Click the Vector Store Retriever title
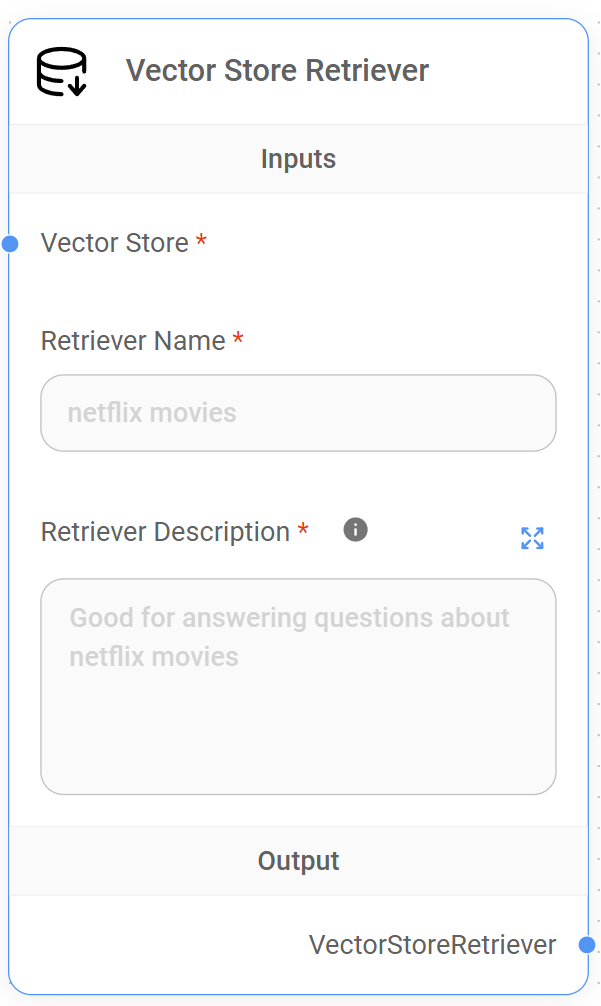 tap(277, 70)
